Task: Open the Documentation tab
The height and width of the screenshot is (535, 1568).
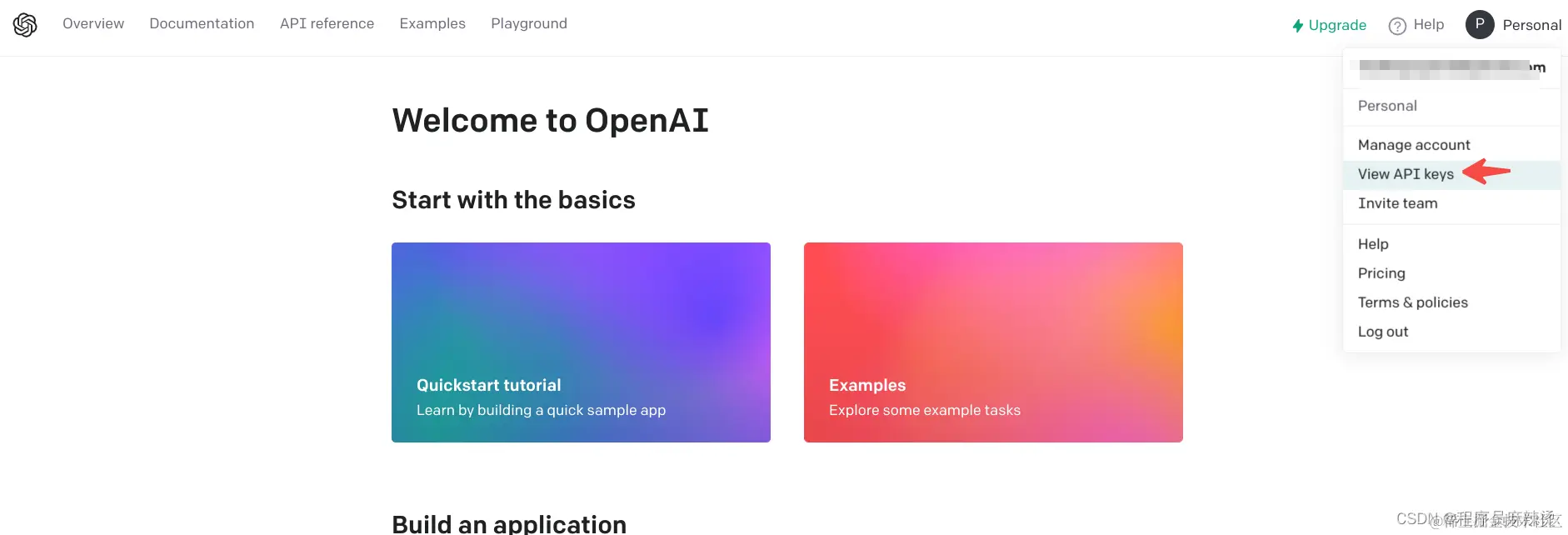Action: (202, 23)
